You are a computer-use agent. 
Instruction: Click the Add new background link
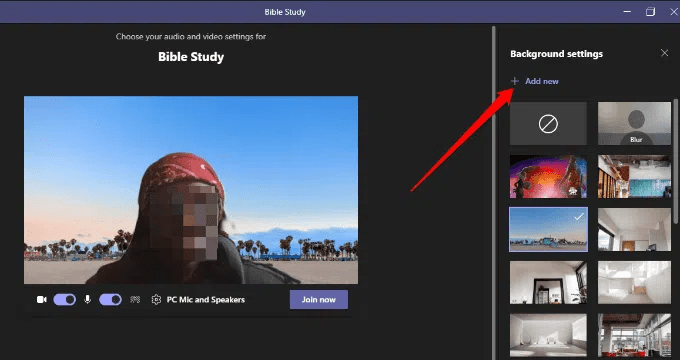click(542, 81)
